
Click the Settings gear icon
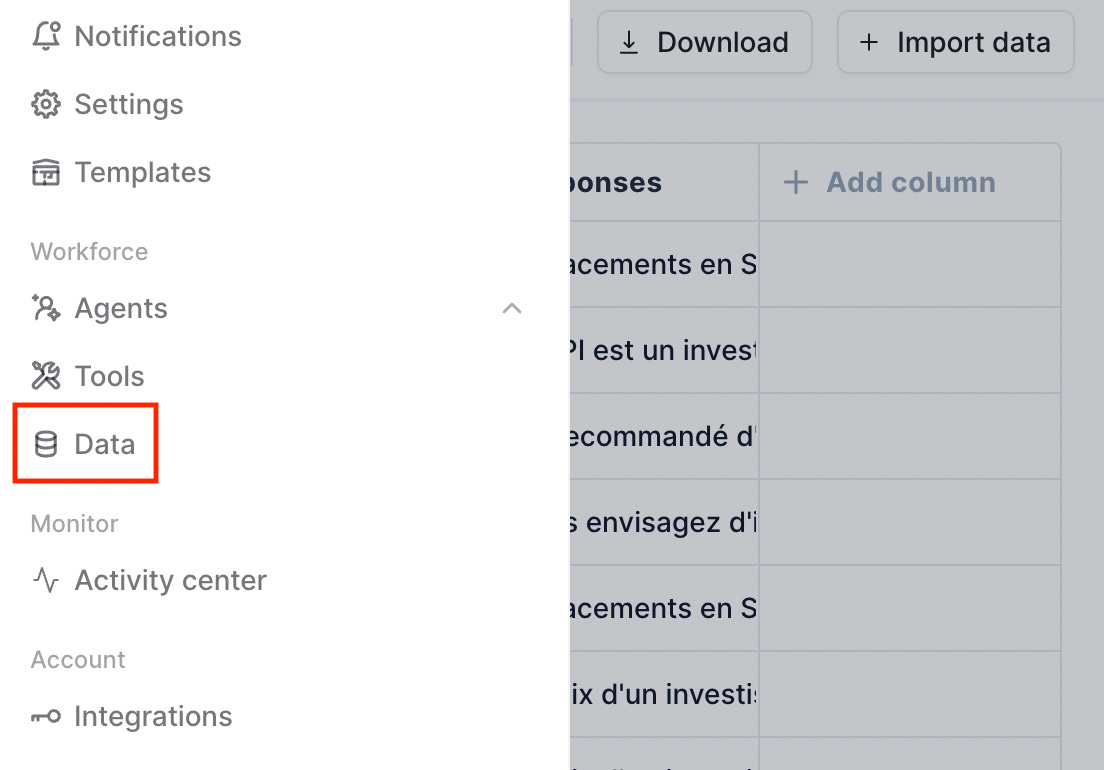click(x=46, y=104)
